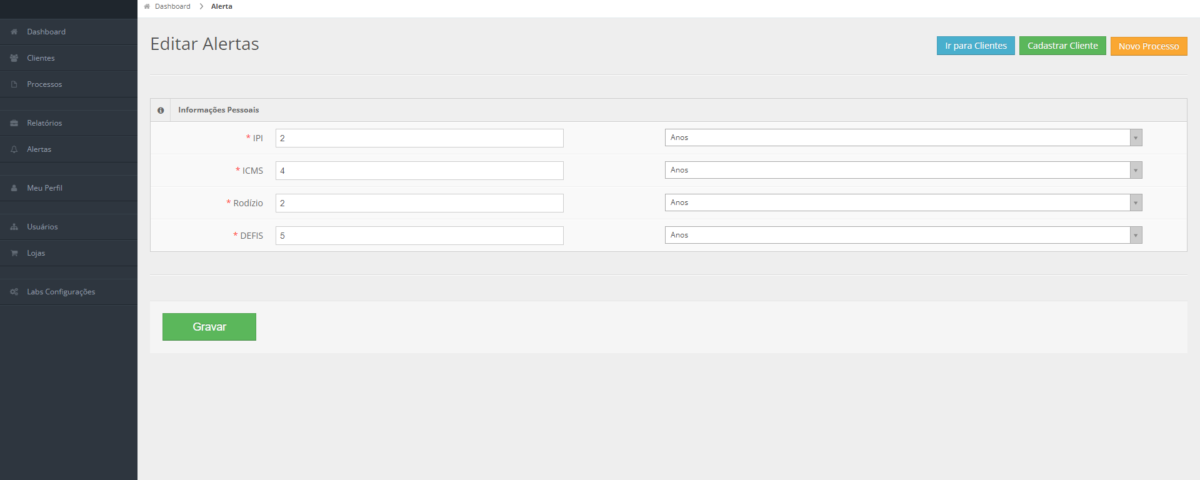Click the Processos file icon
Viewport: 1200px width, 480px height.
[x=14, y=84]
